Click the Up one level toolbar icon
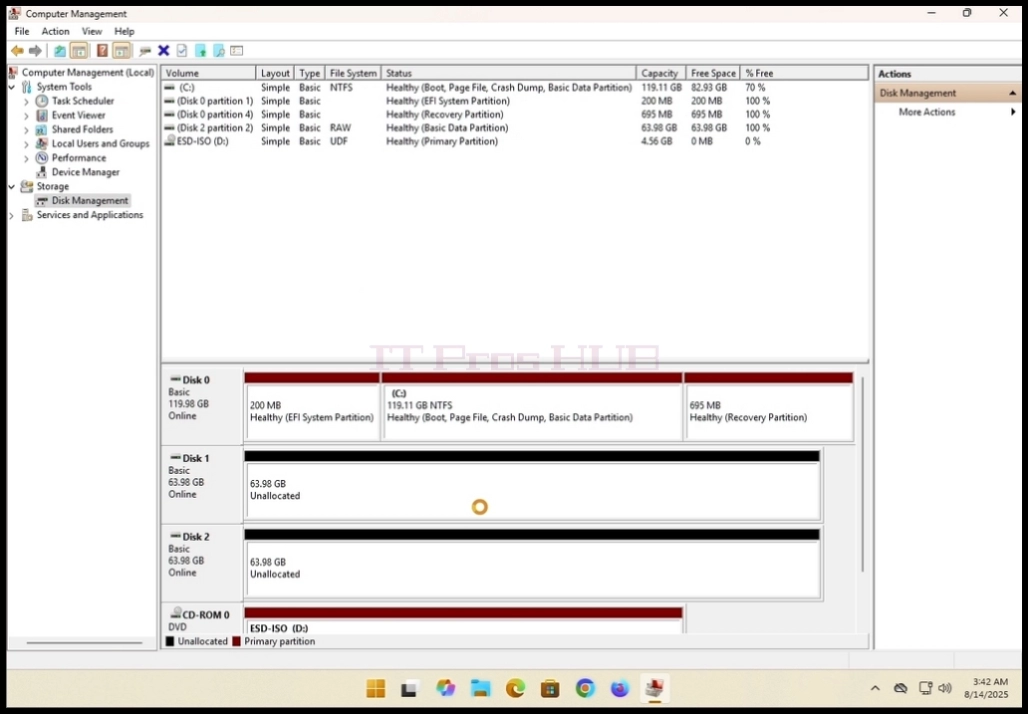Image resolution: width=1028 pixels, height=714 pixels. click(x=60, y=50)
